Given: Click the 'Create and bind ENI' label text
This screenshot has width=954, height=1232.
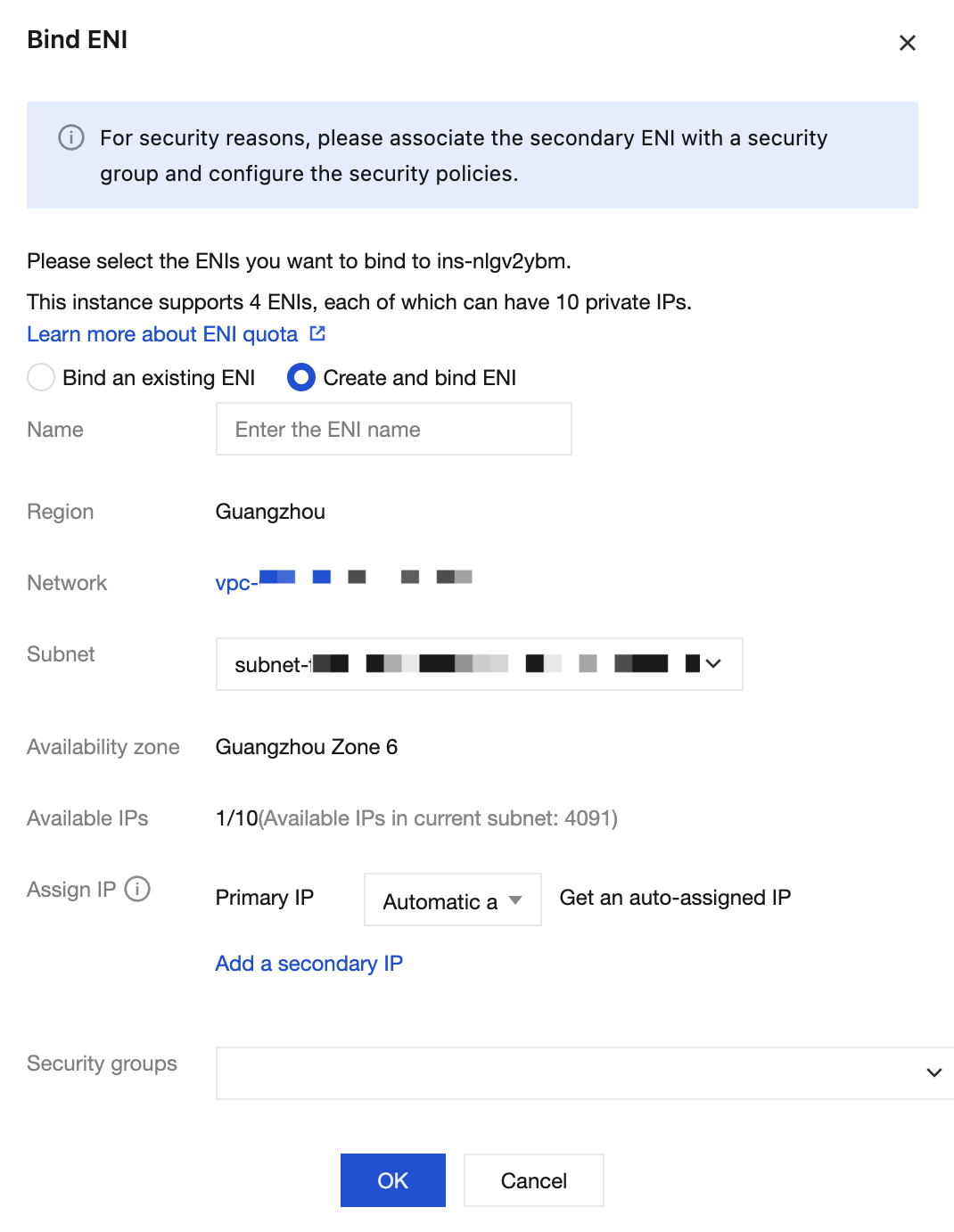Looking at the screenshot, I should click(x=420, y=378).
